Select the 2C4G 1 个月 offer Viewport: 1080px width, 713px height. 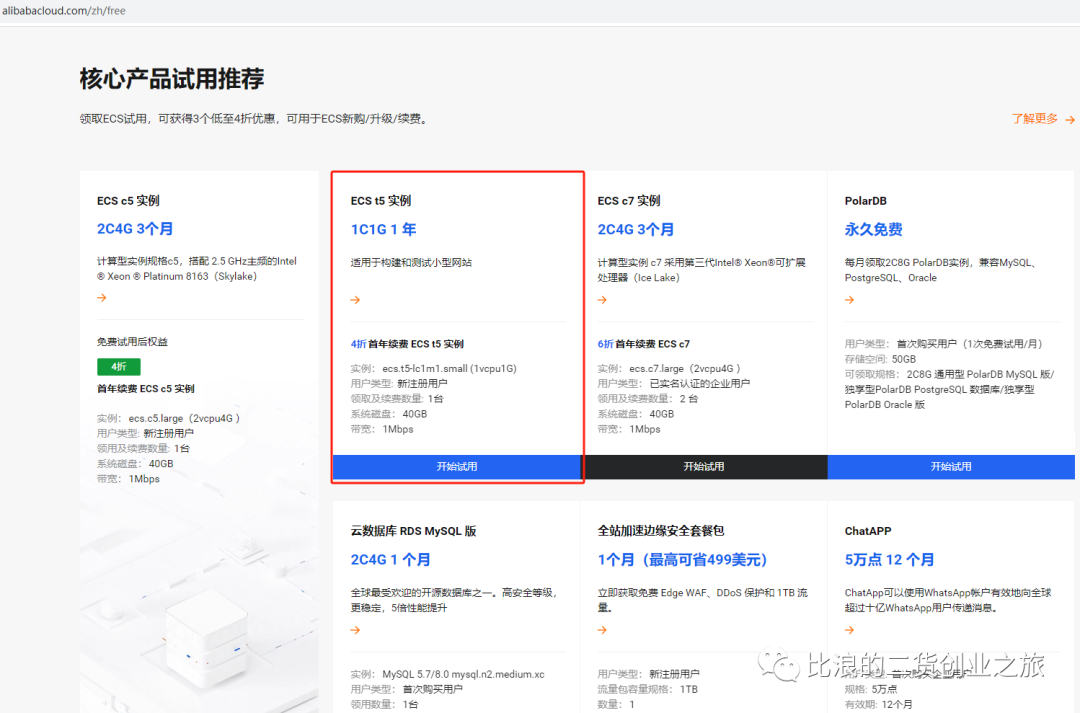pos(391,559)
